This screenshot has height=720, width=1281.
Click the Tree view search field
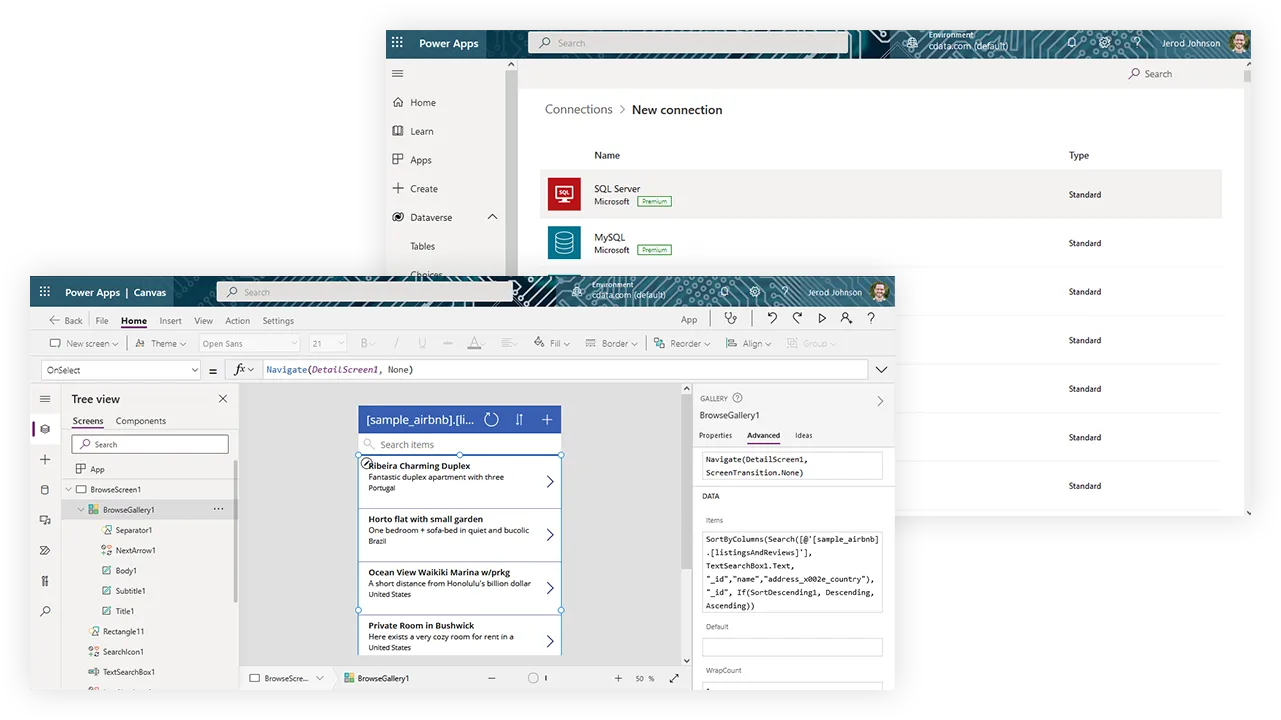point(150,443)
